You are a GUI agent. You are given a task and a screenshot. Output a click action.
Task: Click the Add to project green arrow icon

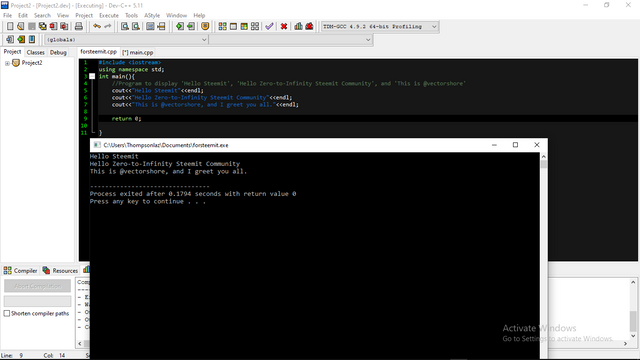click(x=180, y=27)
